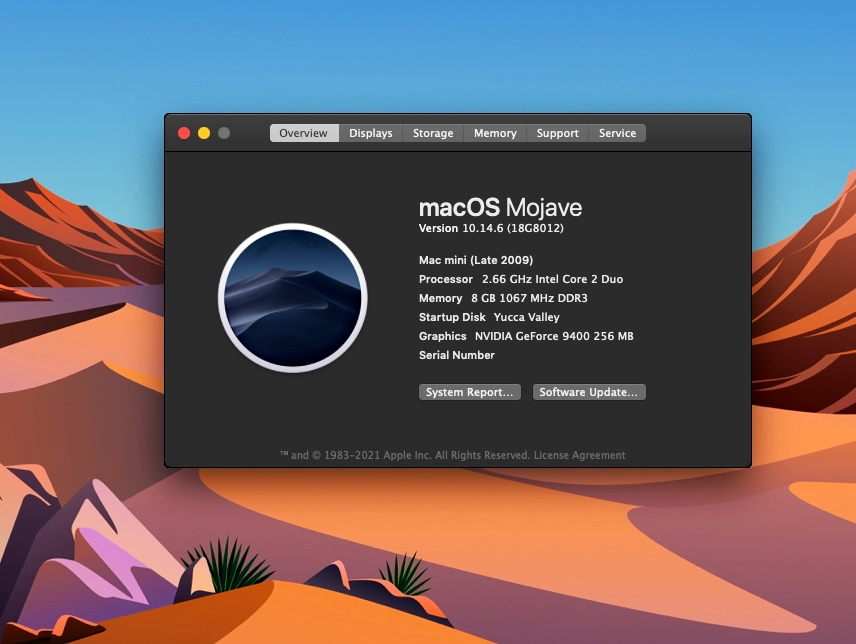Click the Apple copyright notice text
This screenshot has width=856, height=644.
point(405,455)
